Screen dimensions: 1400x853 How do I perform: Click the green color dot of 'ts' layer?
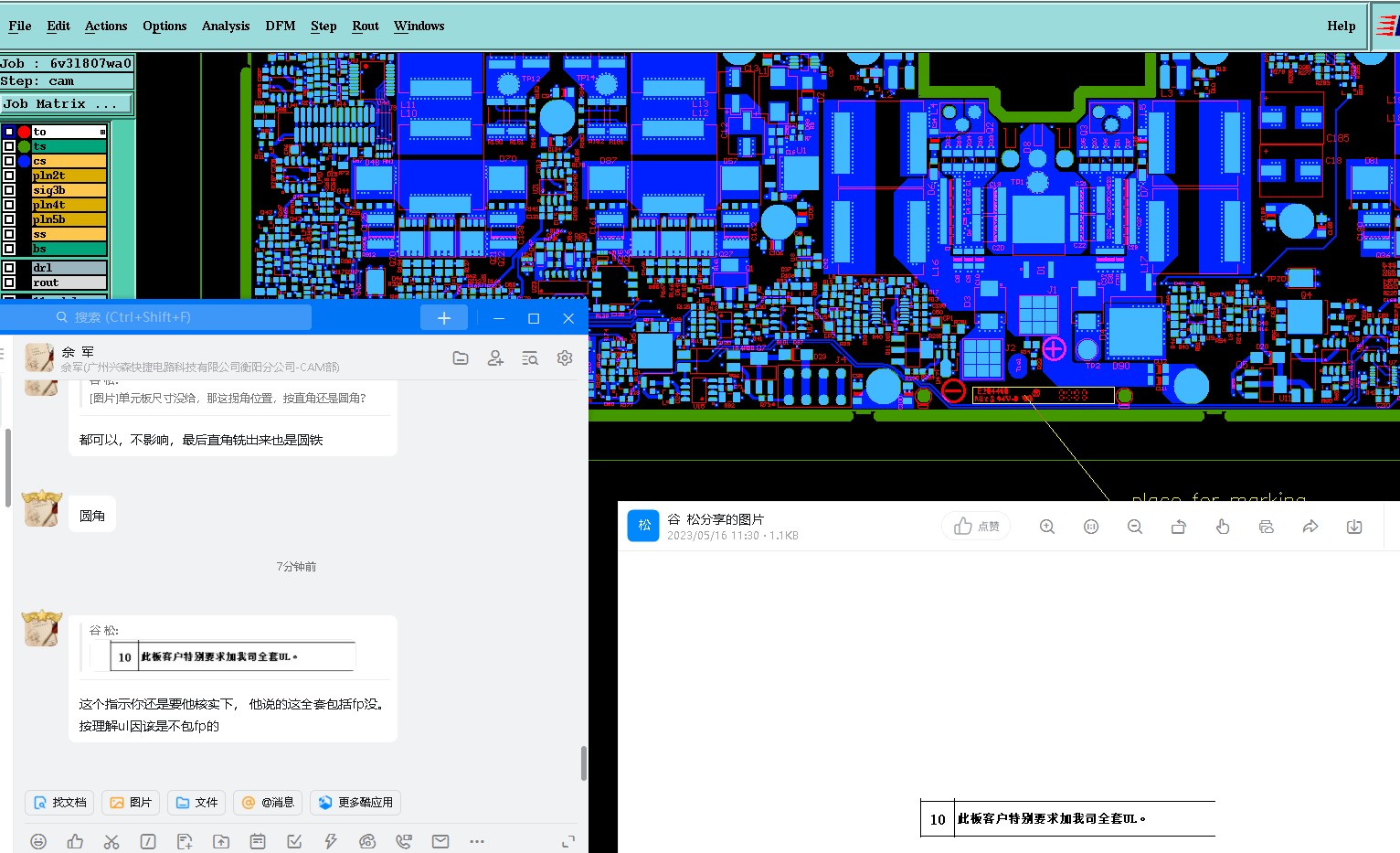[24, 146]
